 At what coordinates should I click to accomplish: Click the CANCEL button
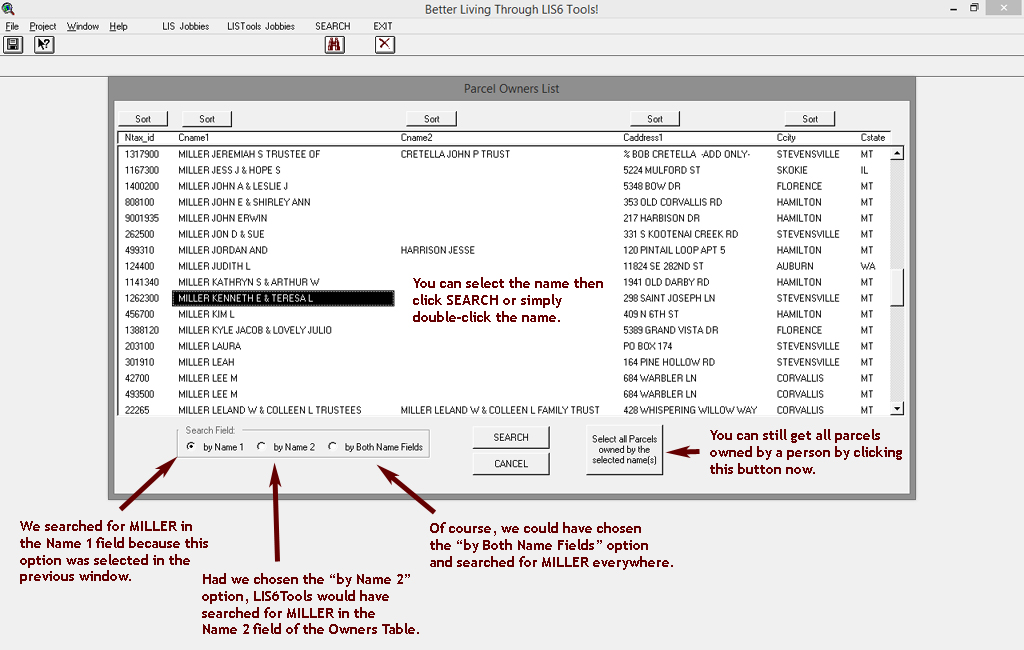511,463
